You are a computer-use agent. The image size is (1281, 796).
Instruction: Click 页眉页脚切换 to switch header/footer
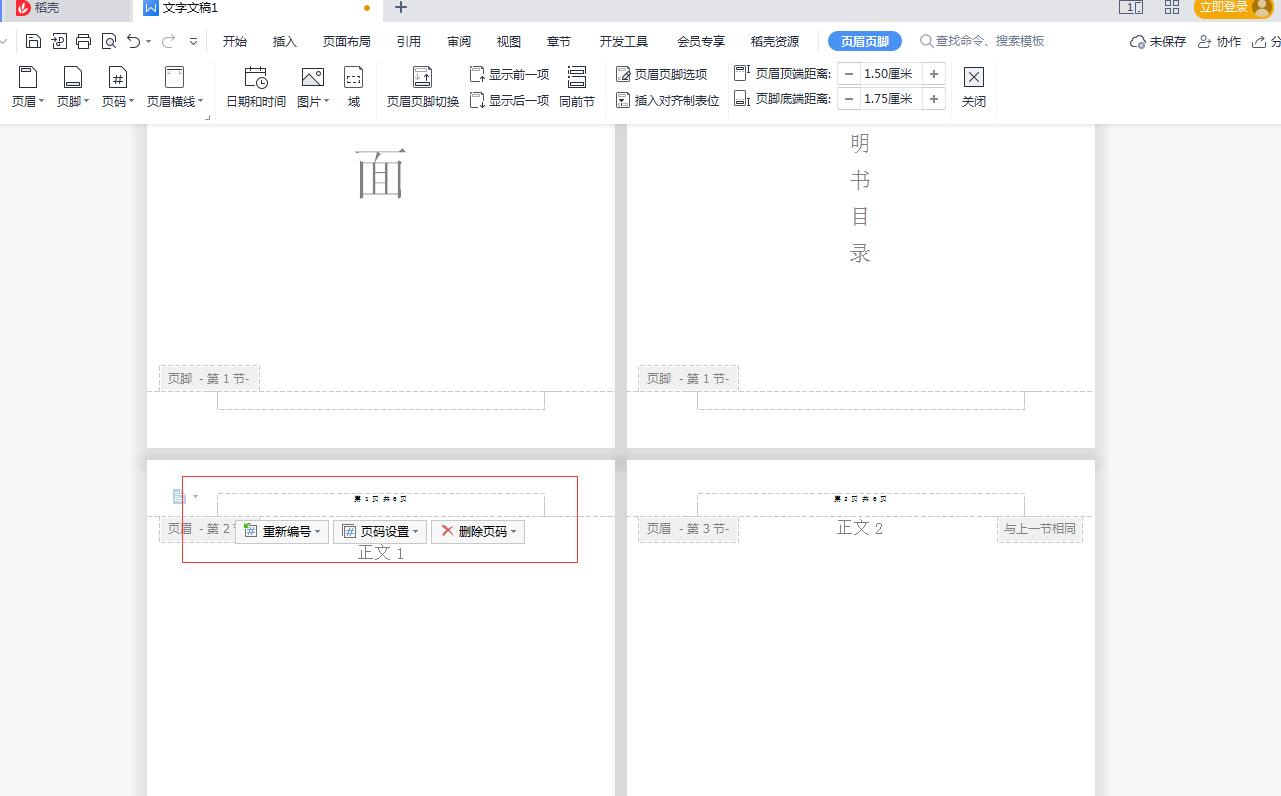coord(422,88)
